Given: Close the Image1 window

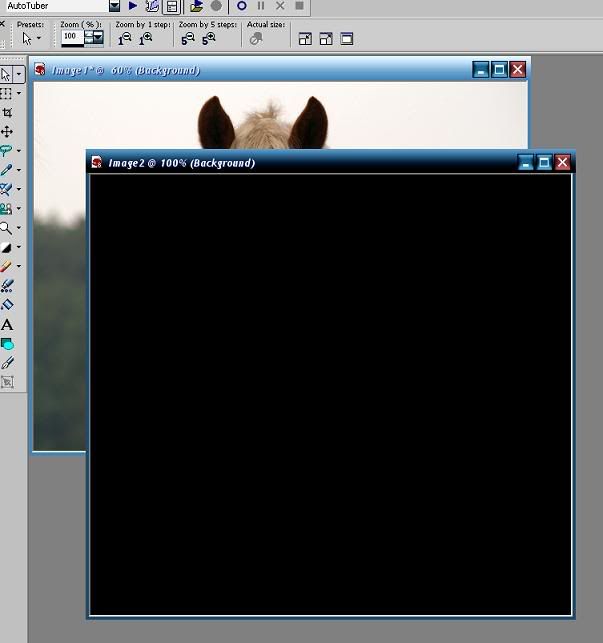Looking at the screenshot, I should (x=518, y=70).
